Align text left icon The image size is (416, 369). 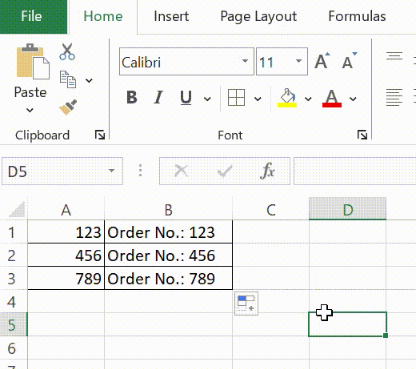pos(394,98)
